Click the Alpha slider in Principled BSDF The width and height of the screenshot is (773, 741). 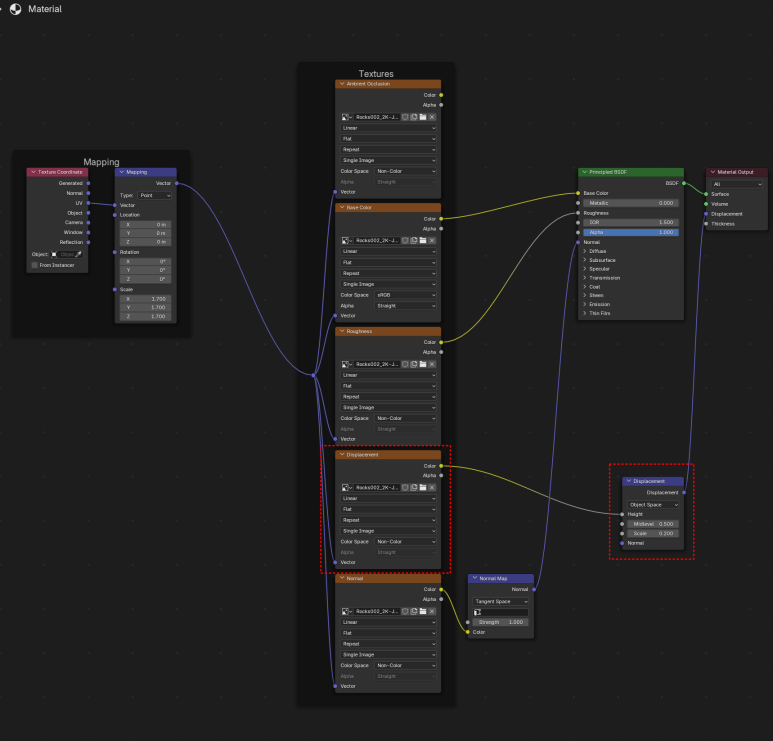(x=631, y=232)
